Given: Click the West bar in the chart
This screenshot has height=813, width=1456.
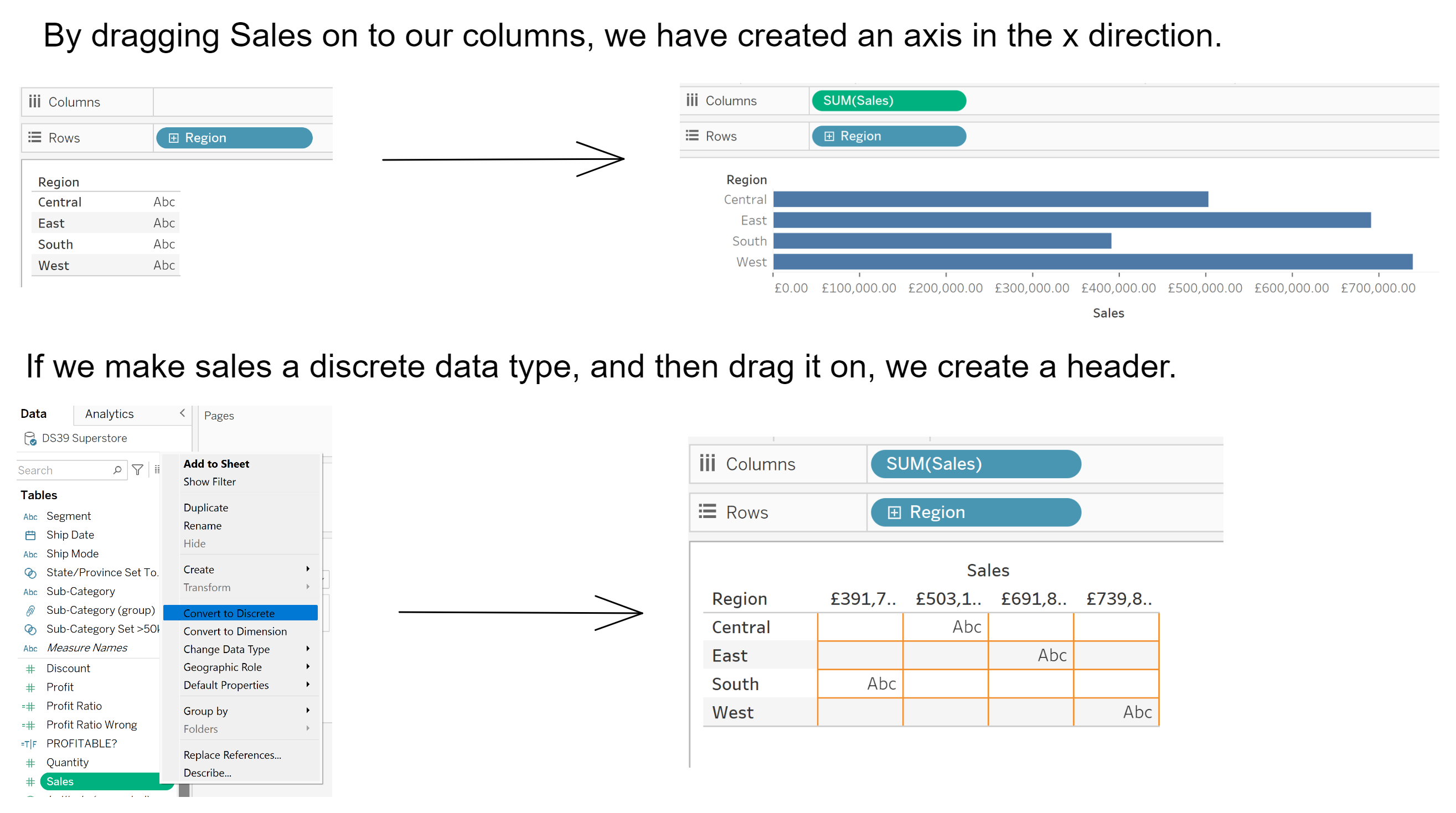Looking at the screenshot, I should [1092, 262].
